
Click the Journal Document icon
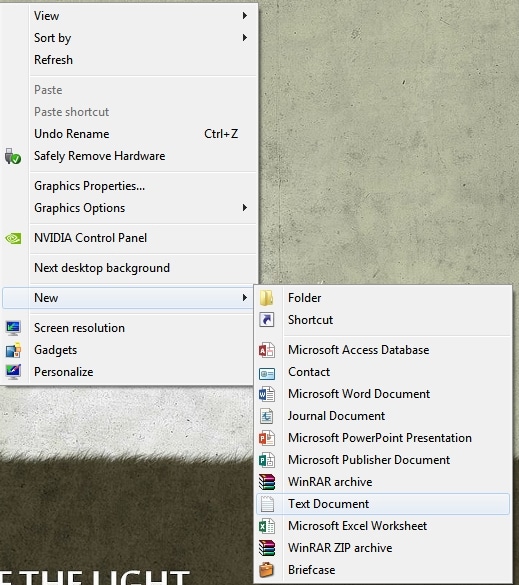(267, 416)
